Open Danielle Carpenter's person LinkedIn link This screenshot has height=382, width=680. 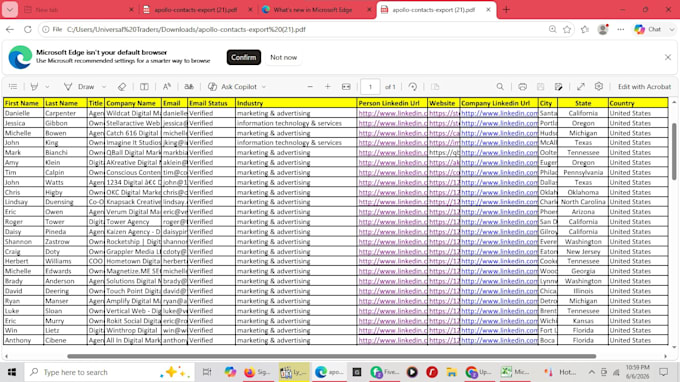392,113
